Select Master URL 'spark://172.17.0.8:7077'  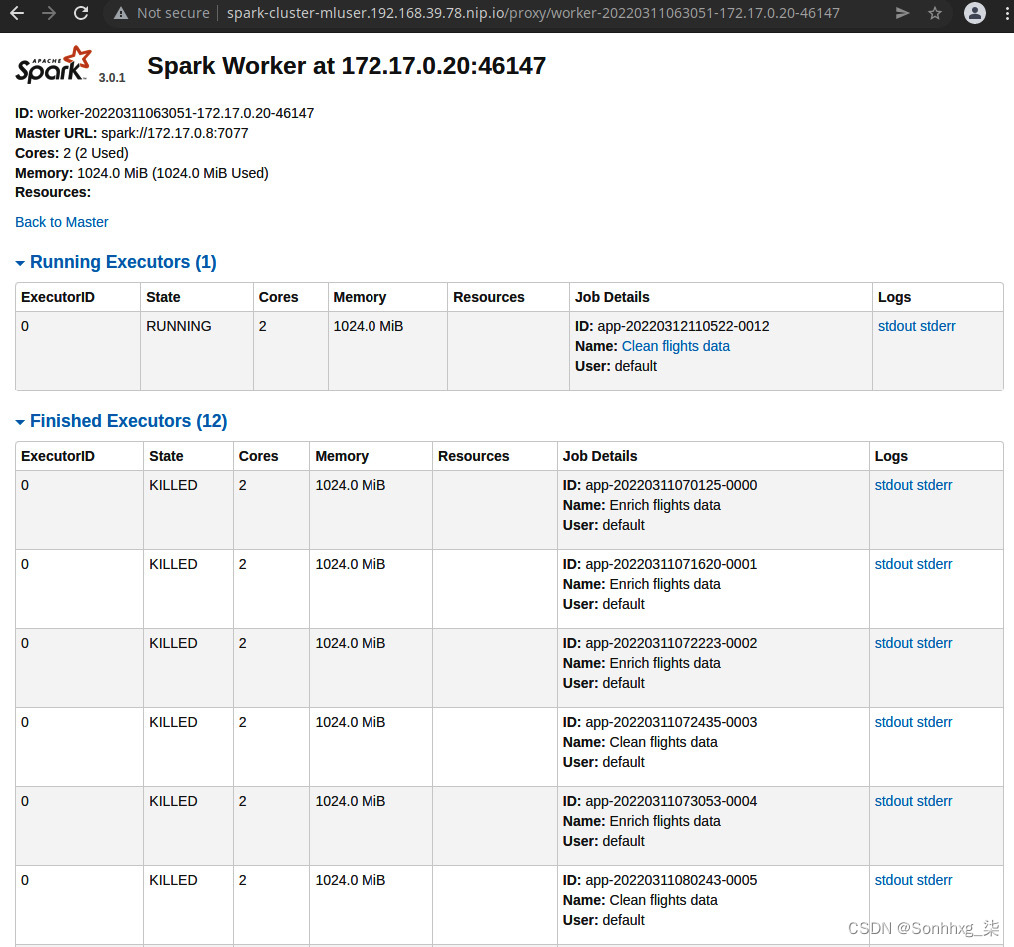tap(175, 133)
